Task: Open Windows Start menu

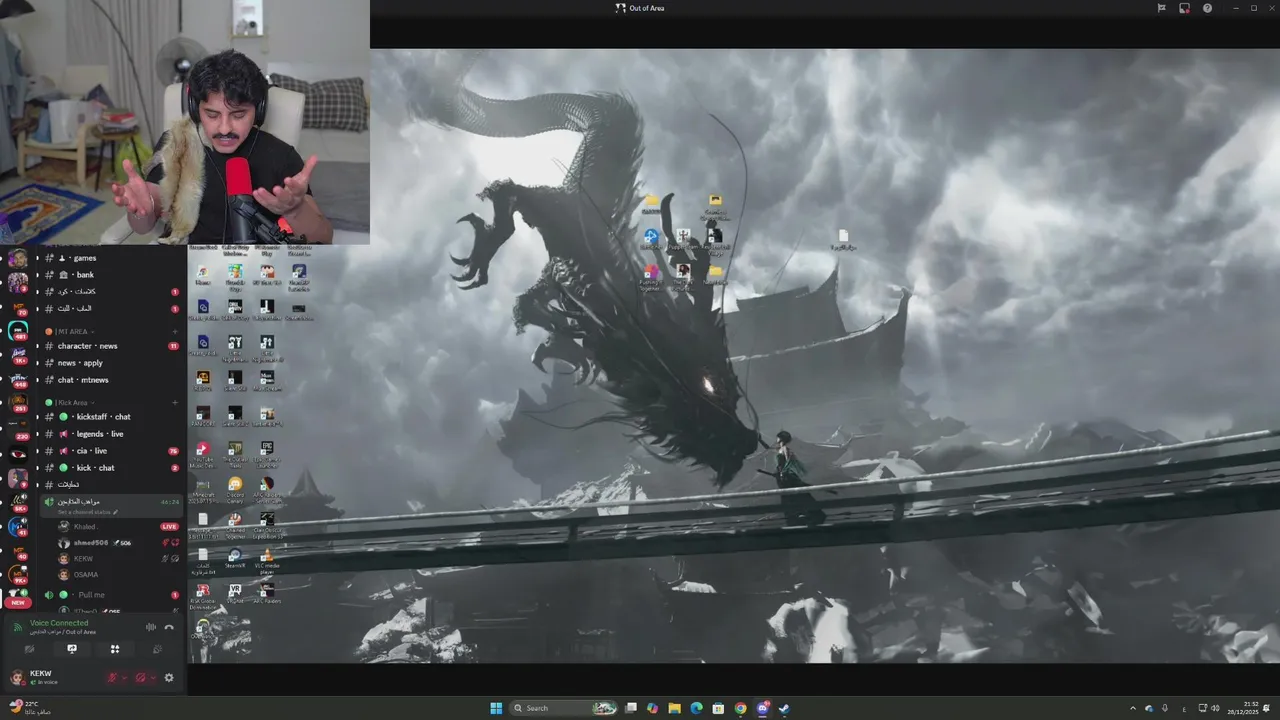Action: (x=496, y=708)
